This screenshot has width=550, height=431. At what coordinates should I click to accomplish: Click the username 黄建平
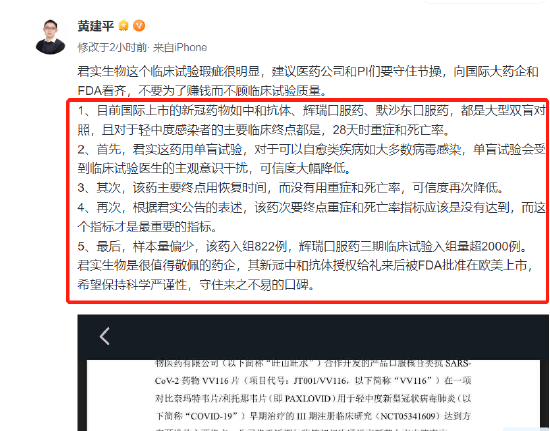tap(96, 26)
